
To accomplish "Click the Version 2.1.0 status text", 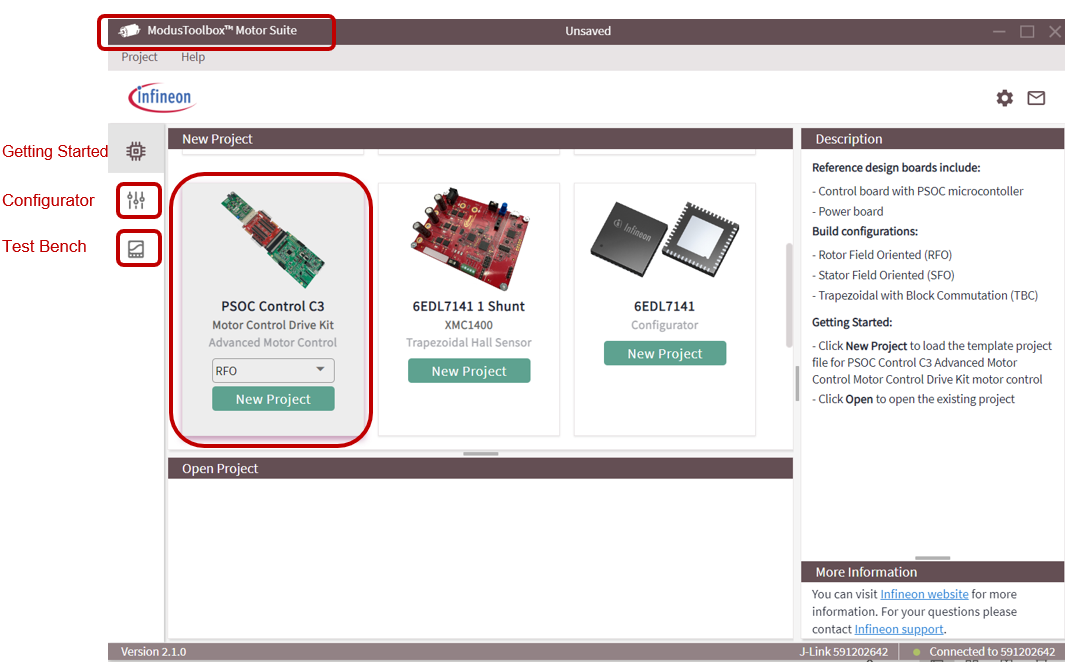I will coord(153,652).
